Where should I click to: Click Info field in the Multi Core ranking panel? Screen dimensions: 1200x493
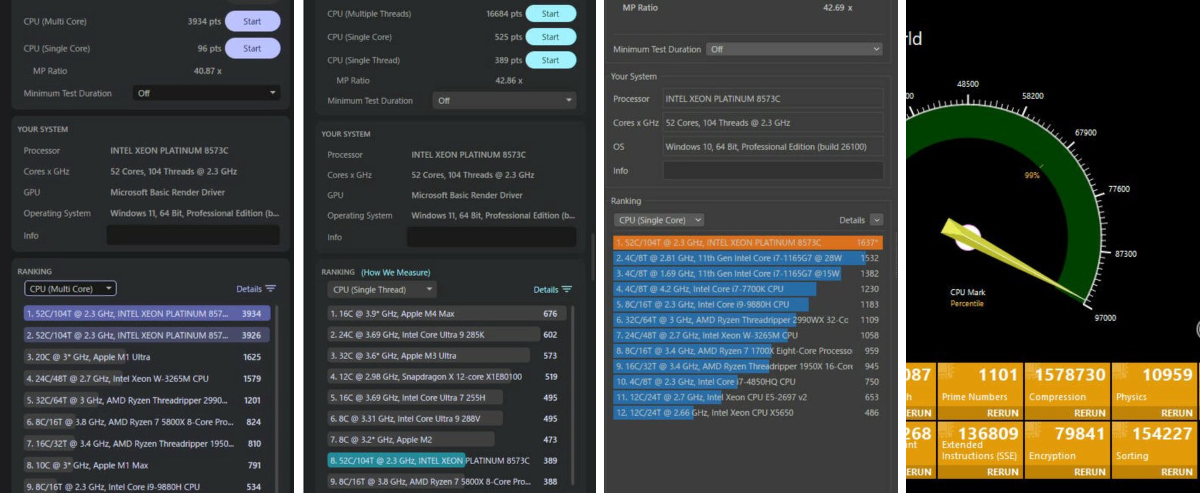[193, 236]
